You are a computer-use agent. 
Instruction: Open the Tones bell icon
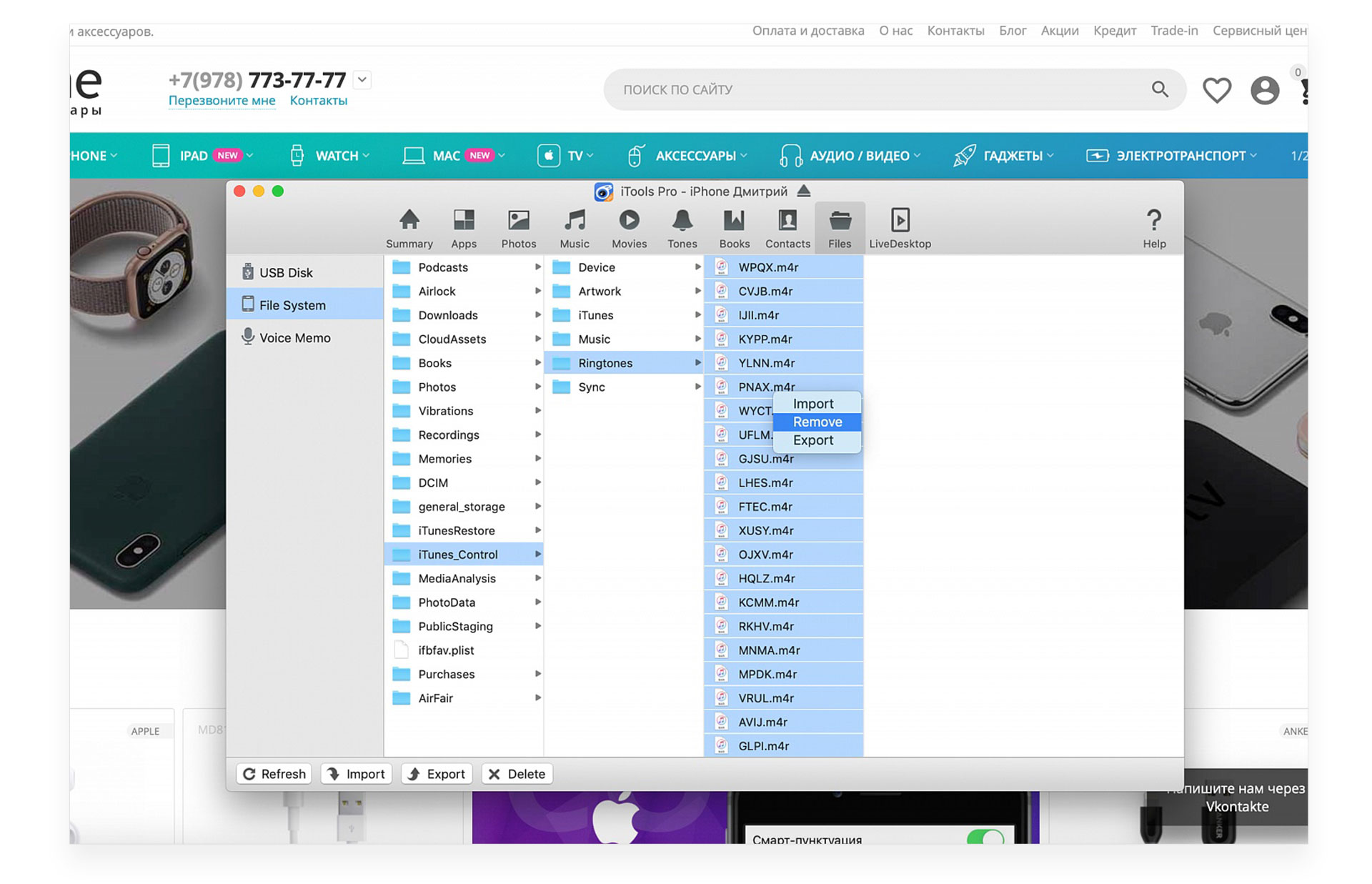point(682,228)
